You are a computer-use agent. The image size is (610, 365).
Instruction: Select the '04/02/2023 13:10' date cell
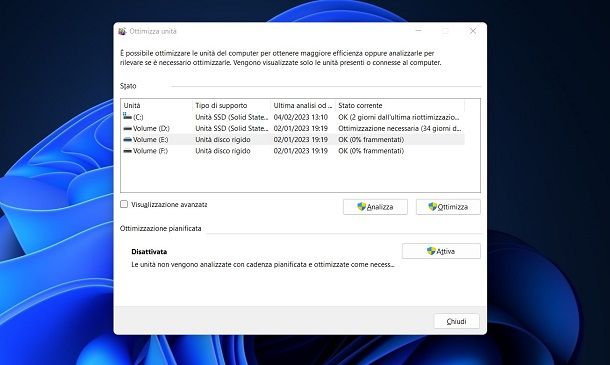301,117
